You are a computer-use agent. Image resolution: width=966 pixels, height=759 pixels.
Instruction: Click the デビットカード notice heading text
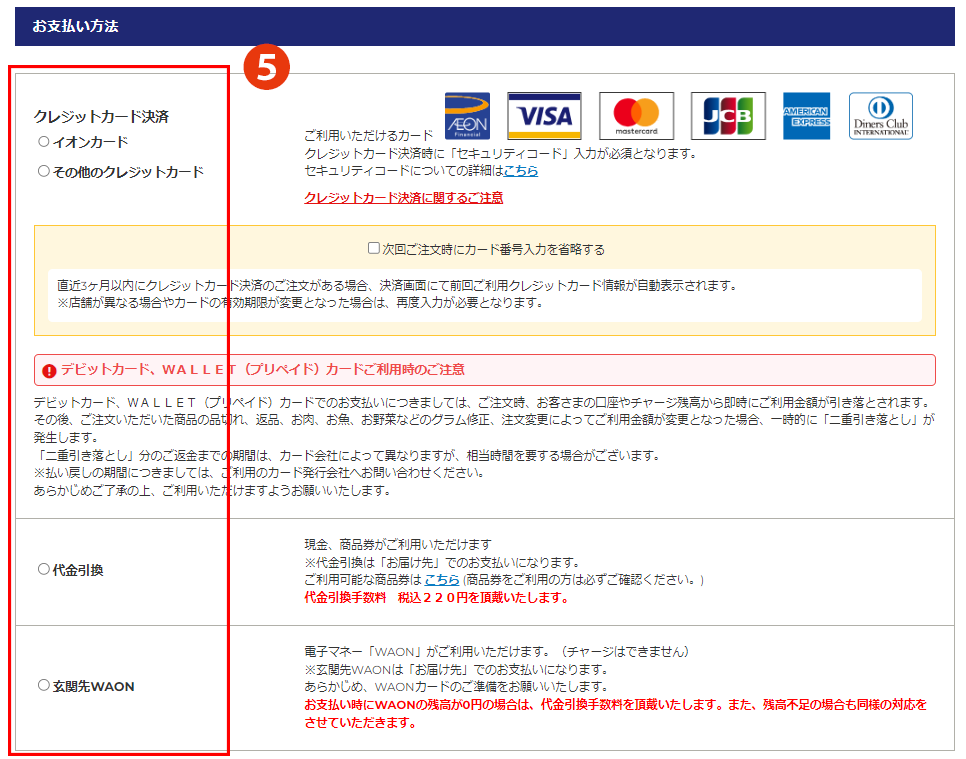click(262, 370)
